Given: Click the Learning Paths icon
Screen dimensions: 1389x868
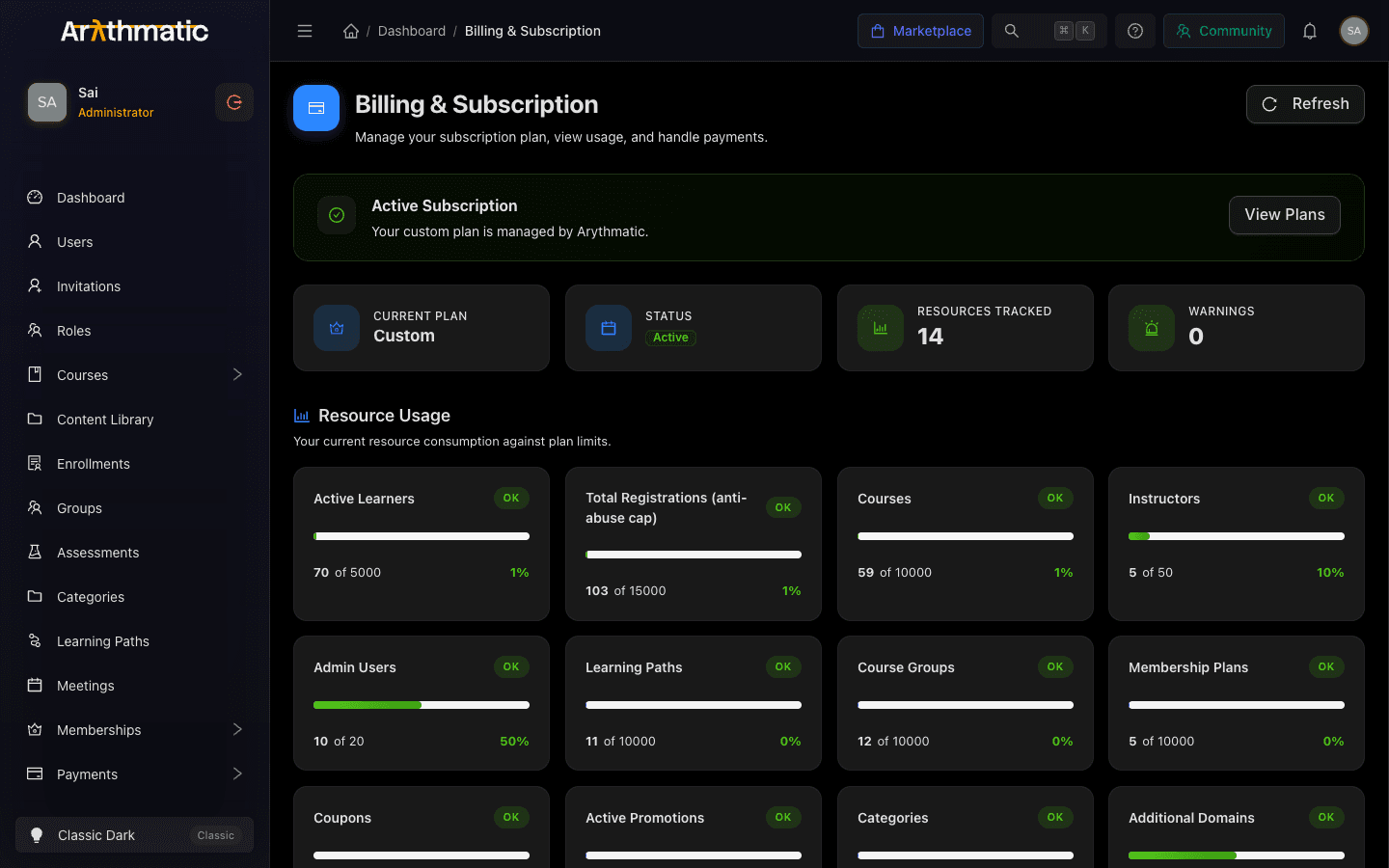Looking at the screenshot, I should pyautogui.click(x=35, y=641).
